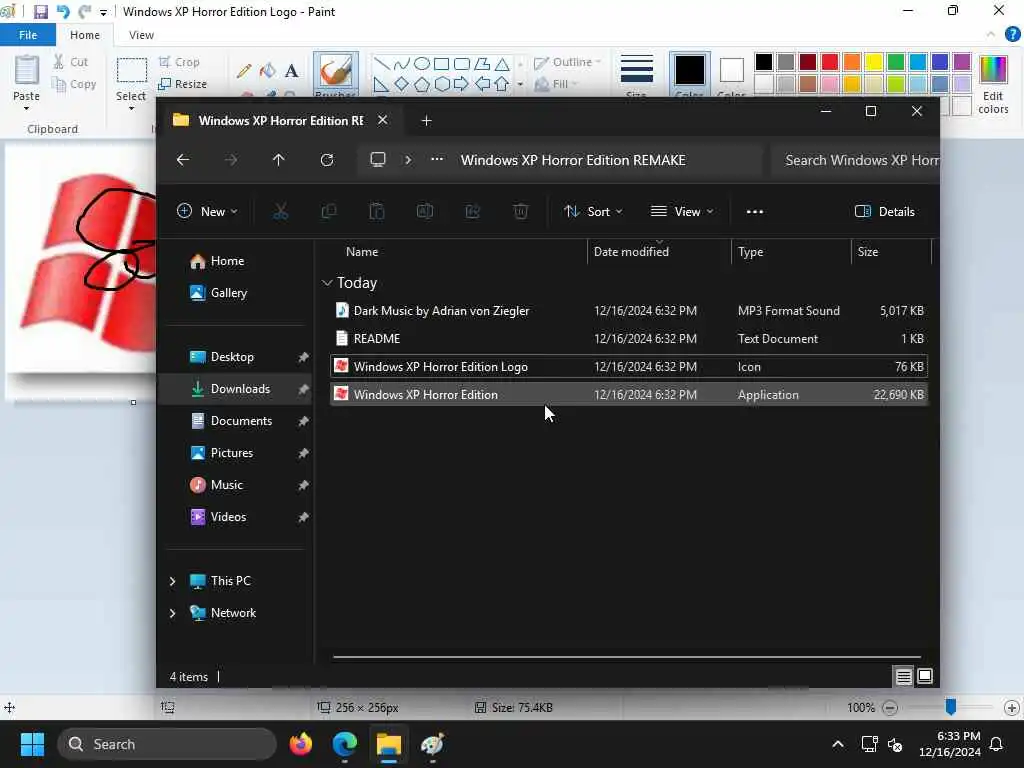Unpin Videos from Quick access sidebar

click(303, 517)
